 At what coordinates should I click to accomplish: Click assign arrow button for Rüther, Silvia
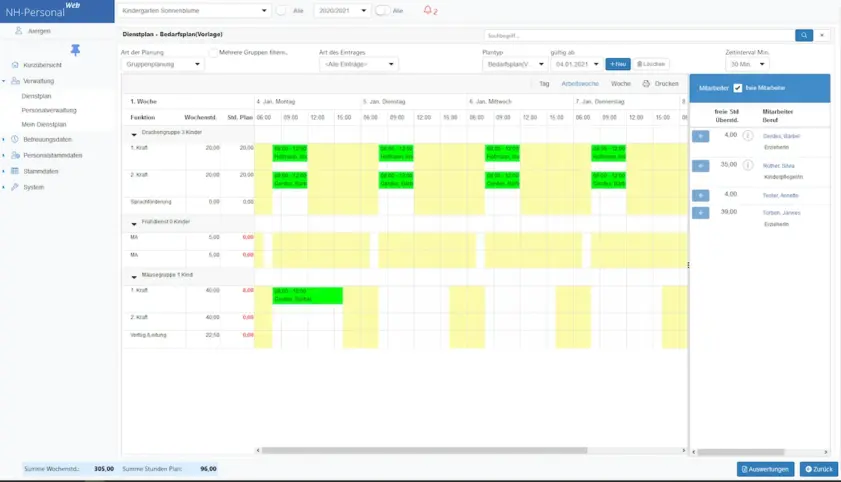(x=700, y=165)
